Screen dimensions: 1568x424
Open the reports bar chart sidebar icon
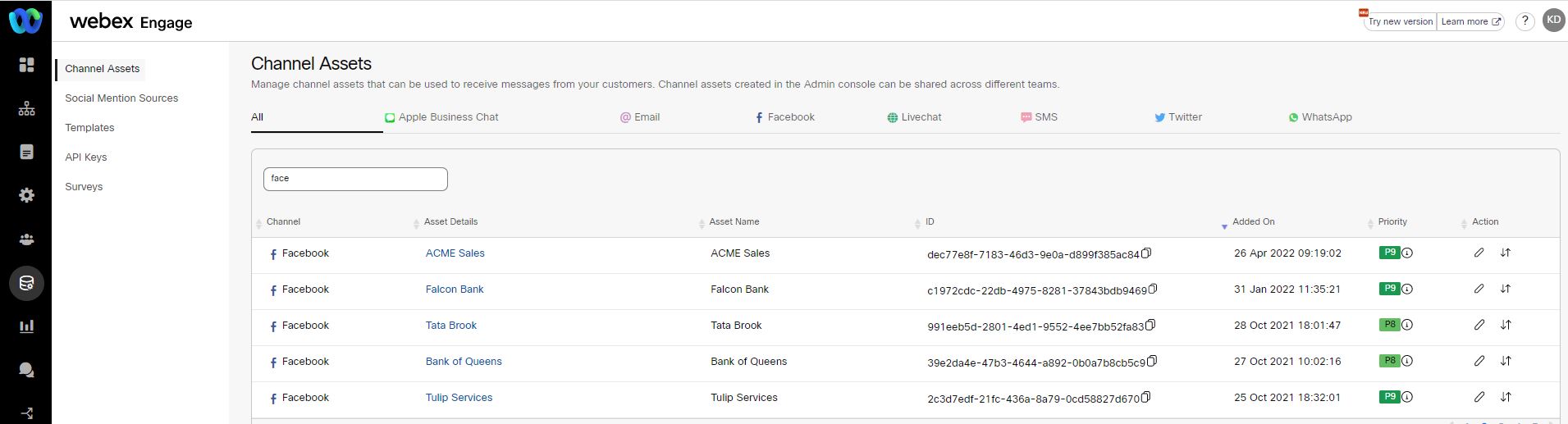click(26, 326)
